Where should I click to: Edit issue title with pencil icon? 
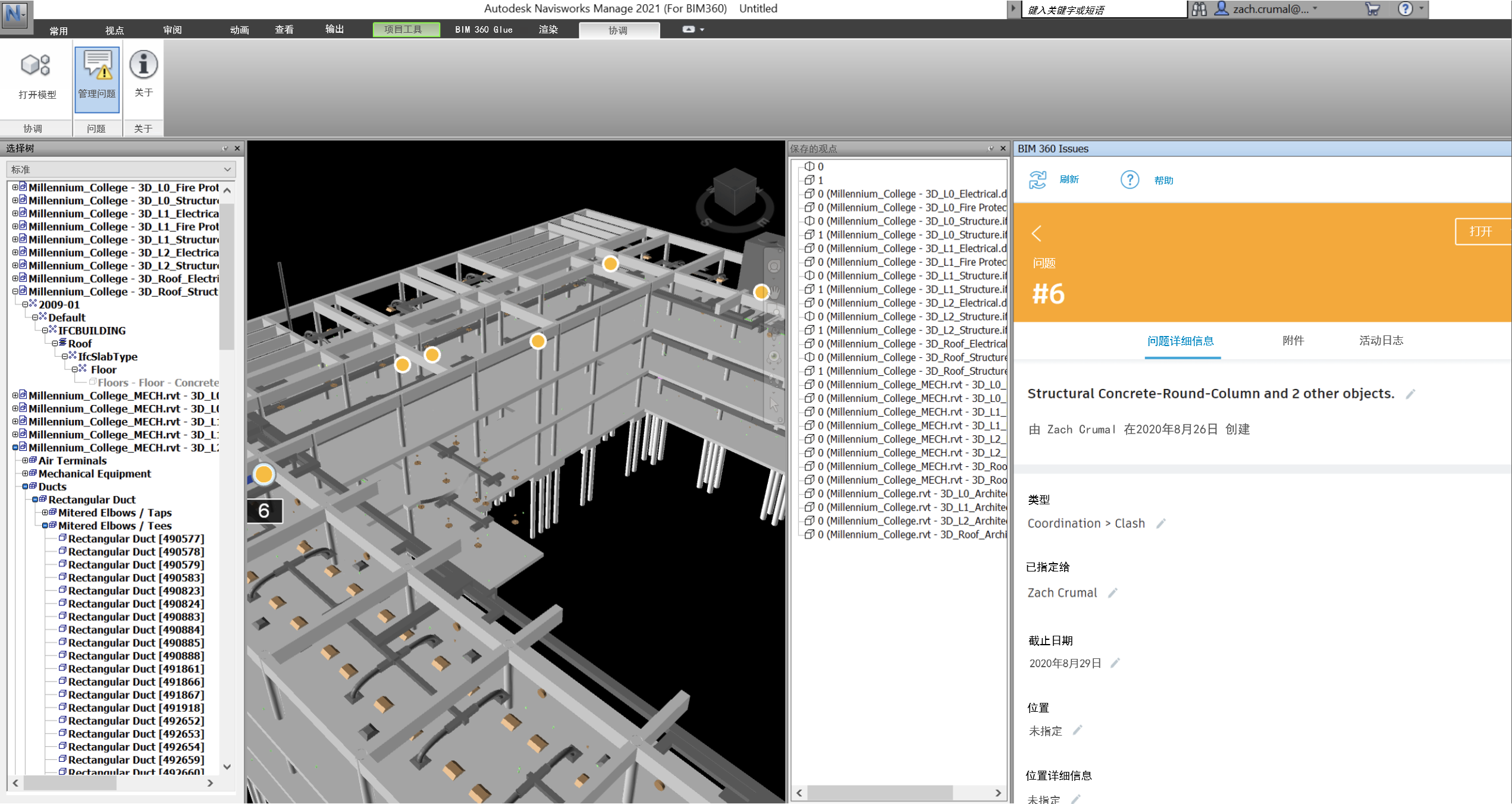tap(1410, 394)
